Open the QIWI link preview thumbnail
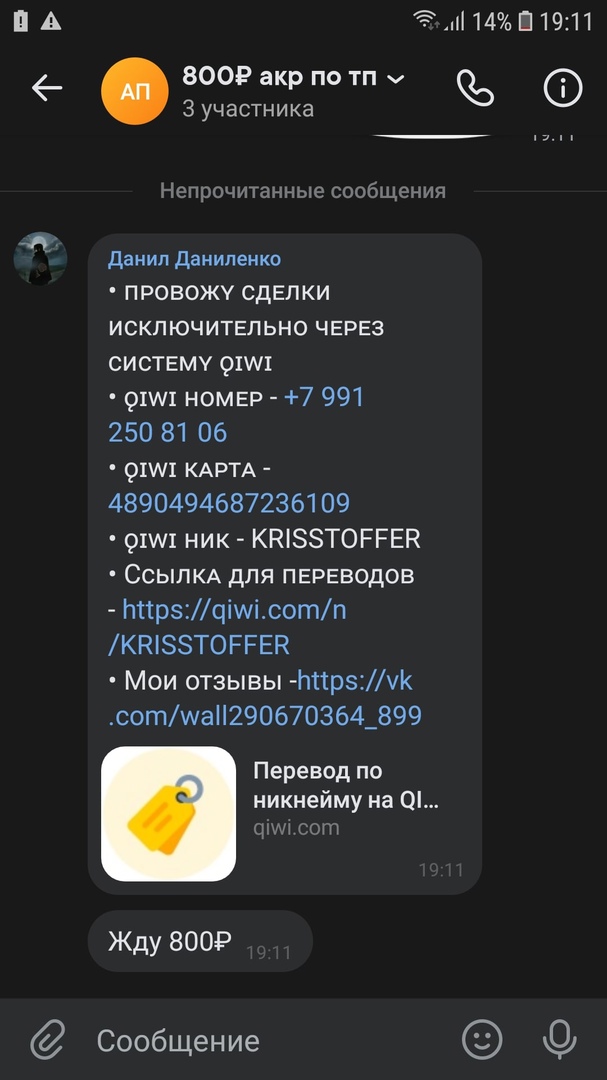This screenshot has width=607, height=1080. tap(169, 813)
